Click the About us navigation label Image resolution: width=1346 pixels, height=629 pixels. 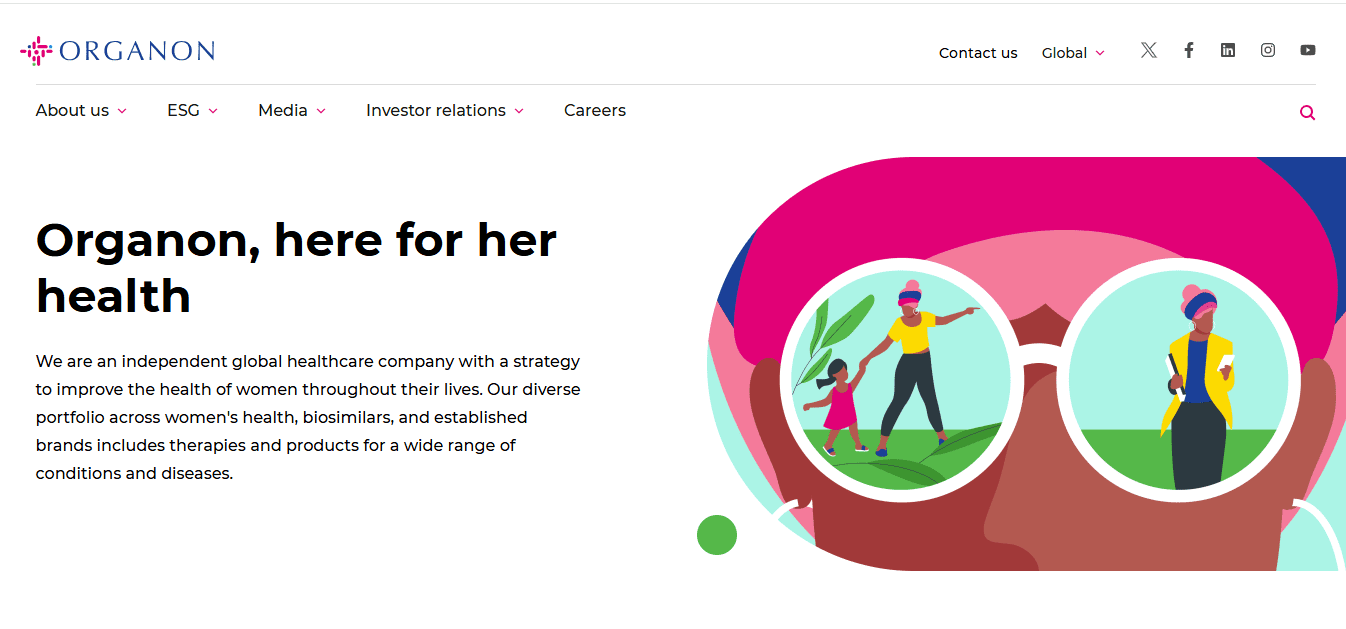[72, 111]
